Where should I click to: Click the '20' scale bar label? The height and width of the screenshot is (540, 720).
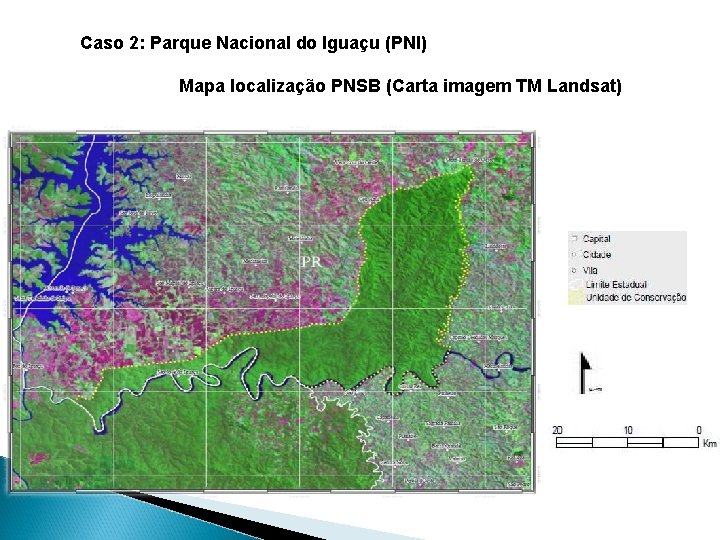tap(557, 430)
